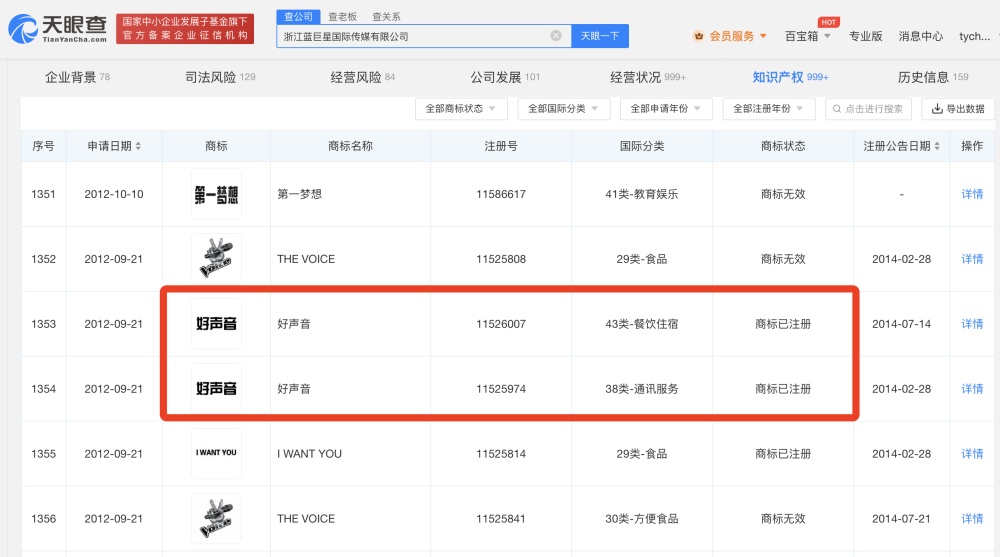Click the magnifier icon in the table search box
The image size is (1000, 557).
[837, 109]
